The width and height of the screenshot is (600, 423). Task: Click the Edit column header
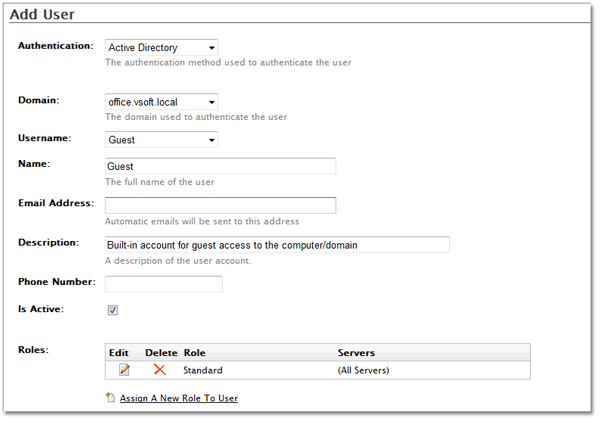pos(119,353)
